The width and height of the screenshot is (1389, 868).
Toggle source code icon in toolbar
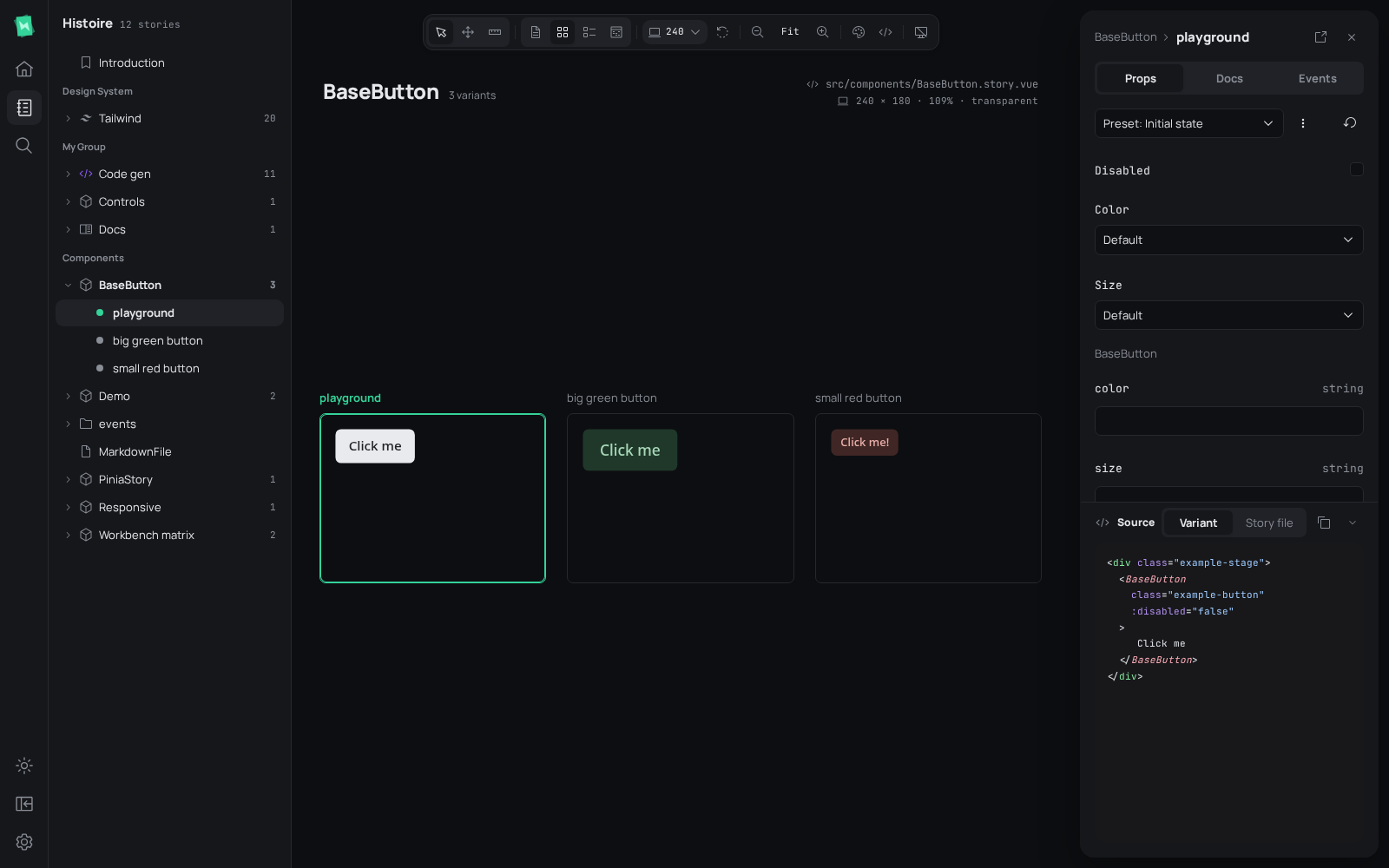885,32
